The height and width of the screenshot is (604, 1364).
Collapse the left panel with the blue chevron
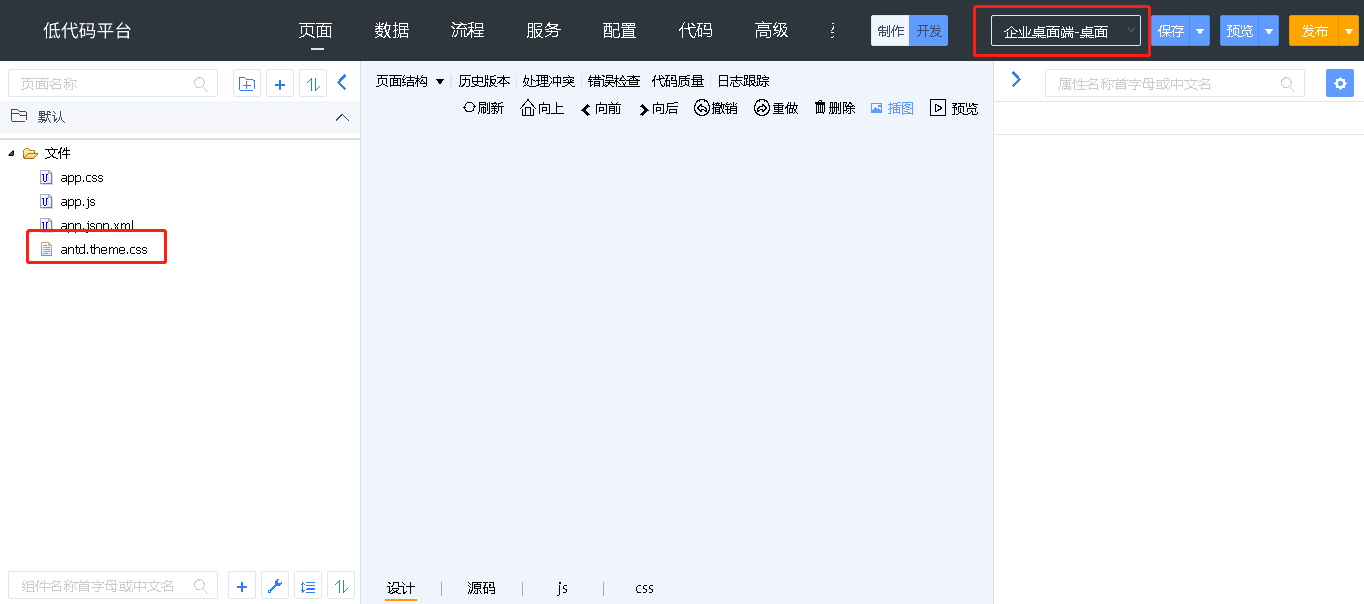pyautogui.click(x=342, y=83)
